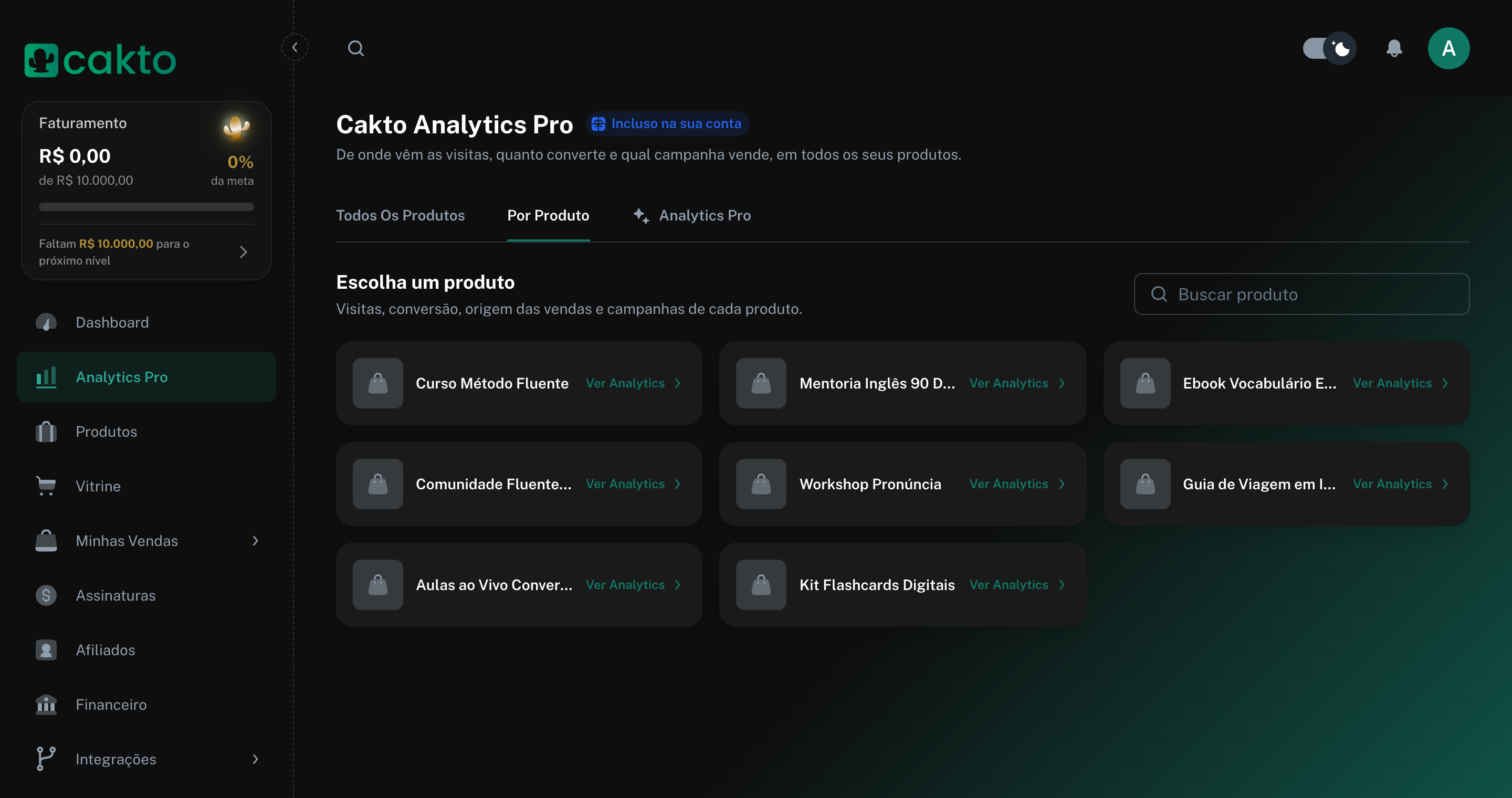Click the Workshop Pronúncia product name
The height and width of the screenshot is (798, 1512).
[870, 484]
